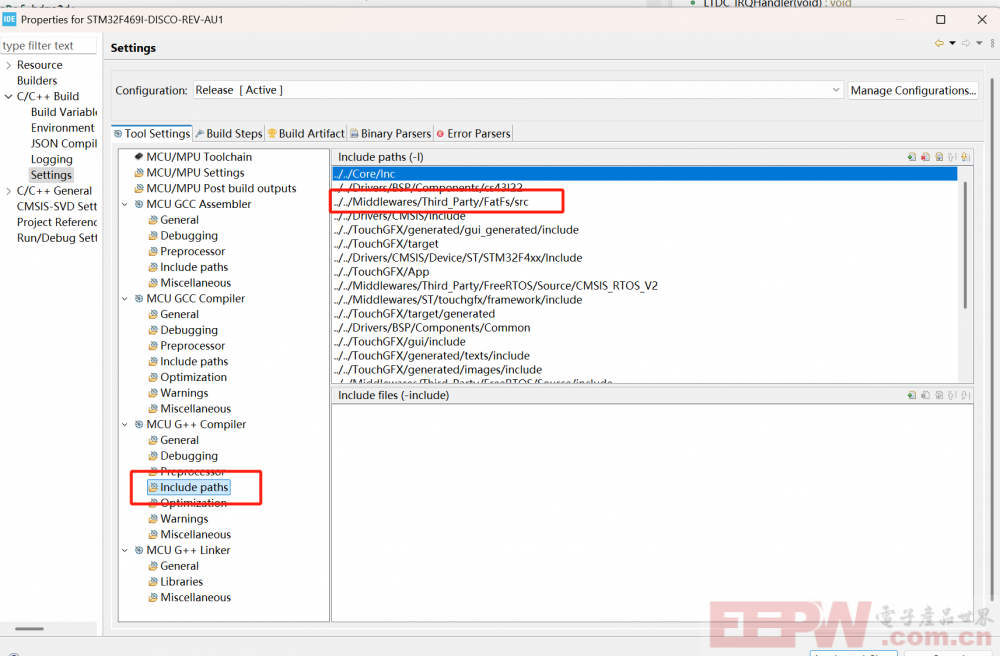Open Builders properties page
The width and height of the screenshot is (1000, 656).
pos(37,81)
